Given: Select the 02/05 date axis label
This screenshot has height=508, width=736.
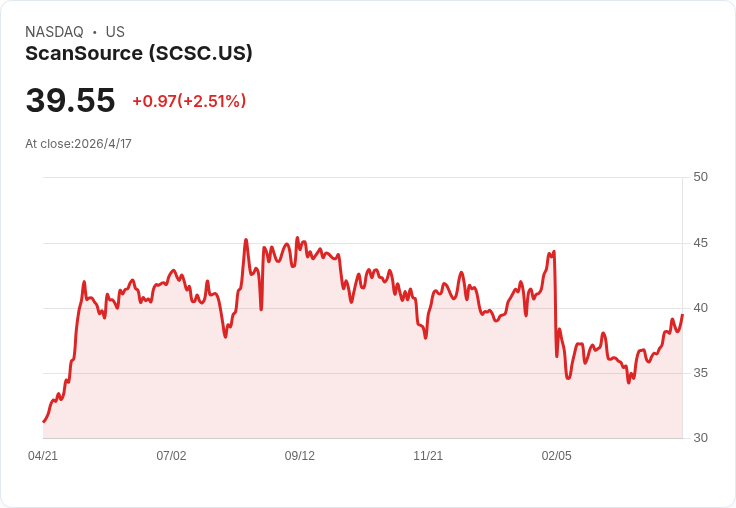Looking at the screenshot, I should pos(556,456).
